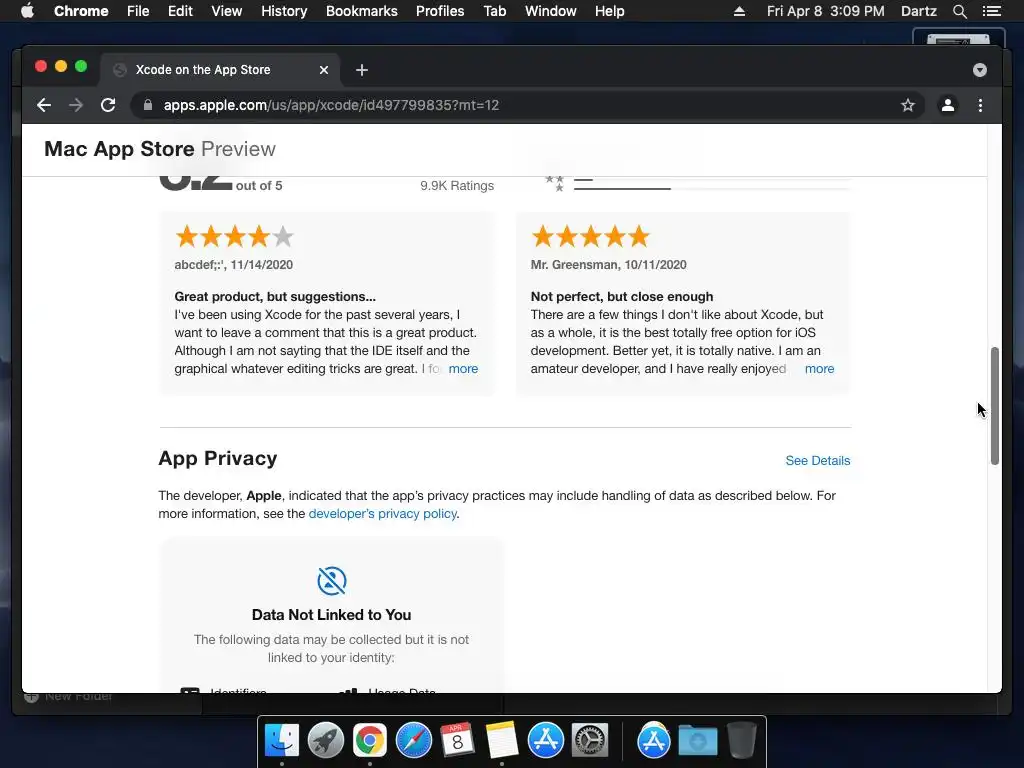The width and height of the screenshot is (1024, 768).
Task: Open the developer's privacy policy link
Action: tap(383, 514)
